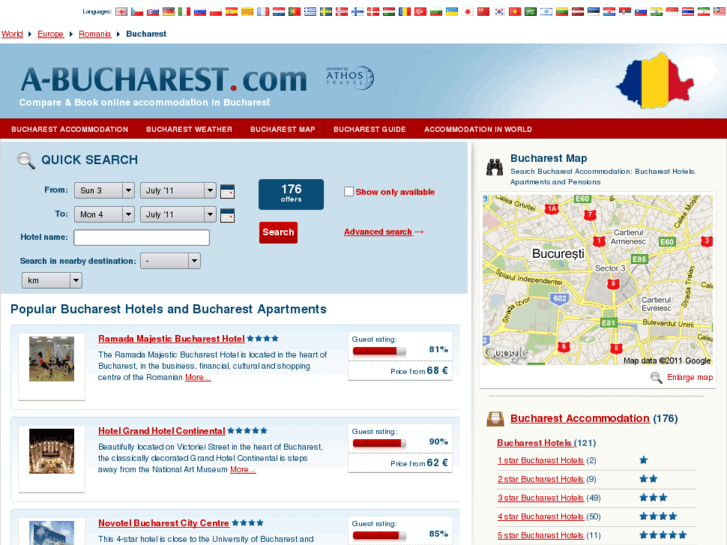
Task: Click More link in Grand Continental description
Action: point(243,470)
